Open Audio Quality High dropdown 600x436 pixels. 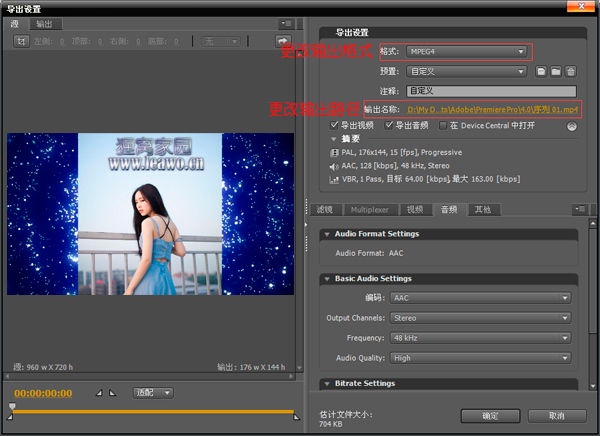(481, 358)
